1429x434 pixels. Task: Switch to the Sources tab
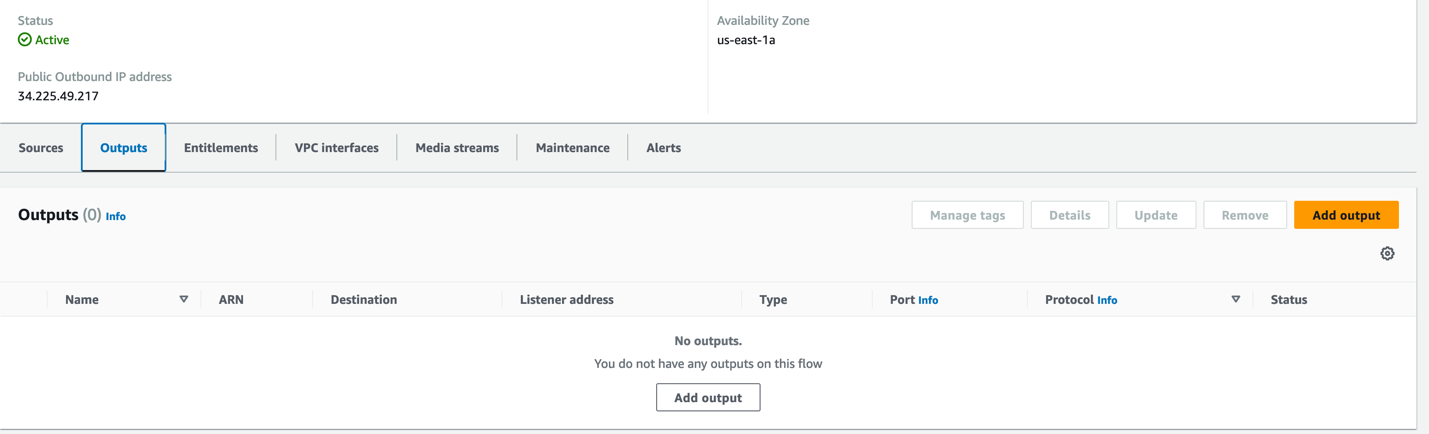point(41,148)
